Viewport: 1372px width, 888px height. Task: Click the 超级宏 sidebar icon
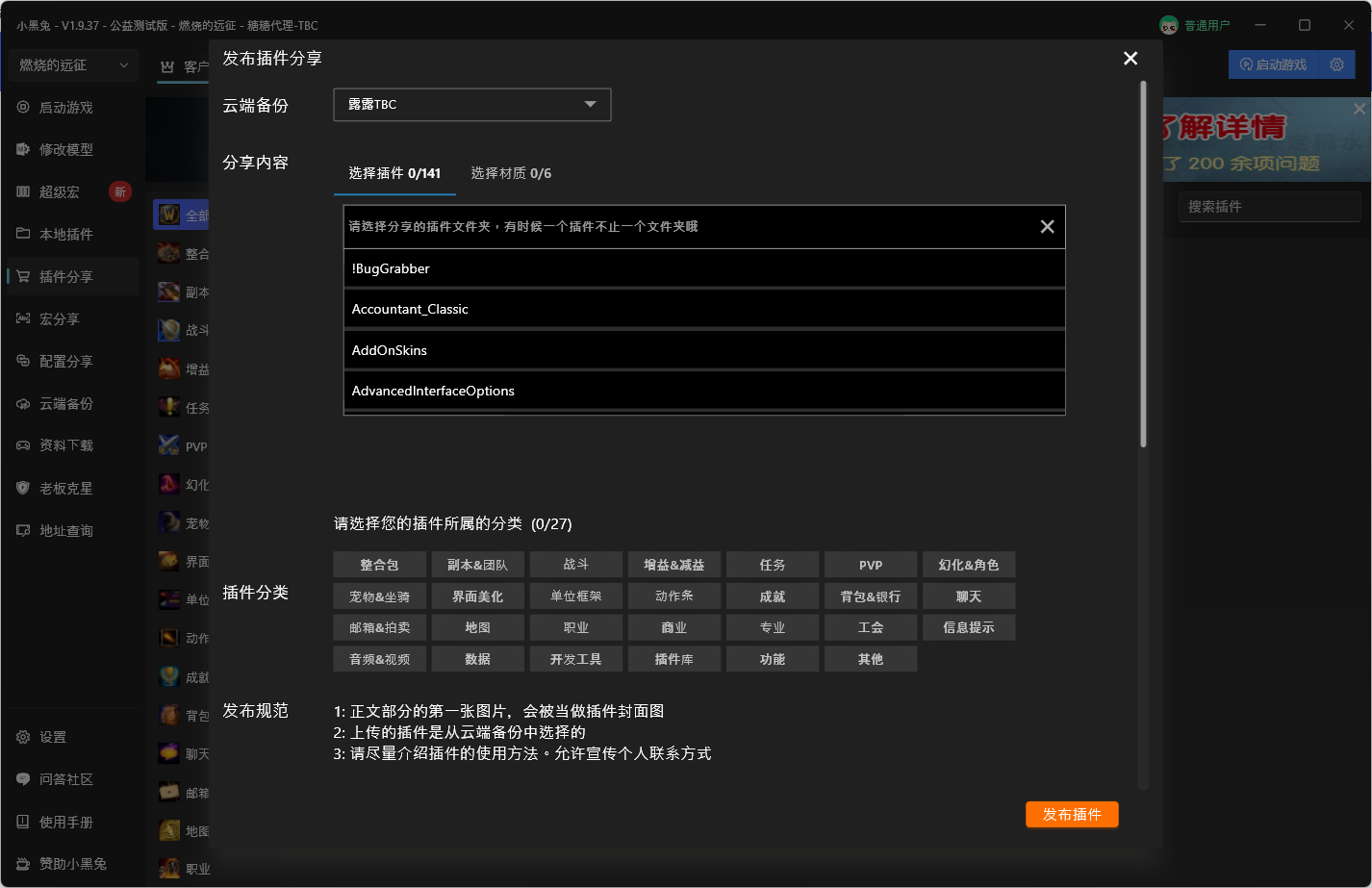click(x=23, y=191)
